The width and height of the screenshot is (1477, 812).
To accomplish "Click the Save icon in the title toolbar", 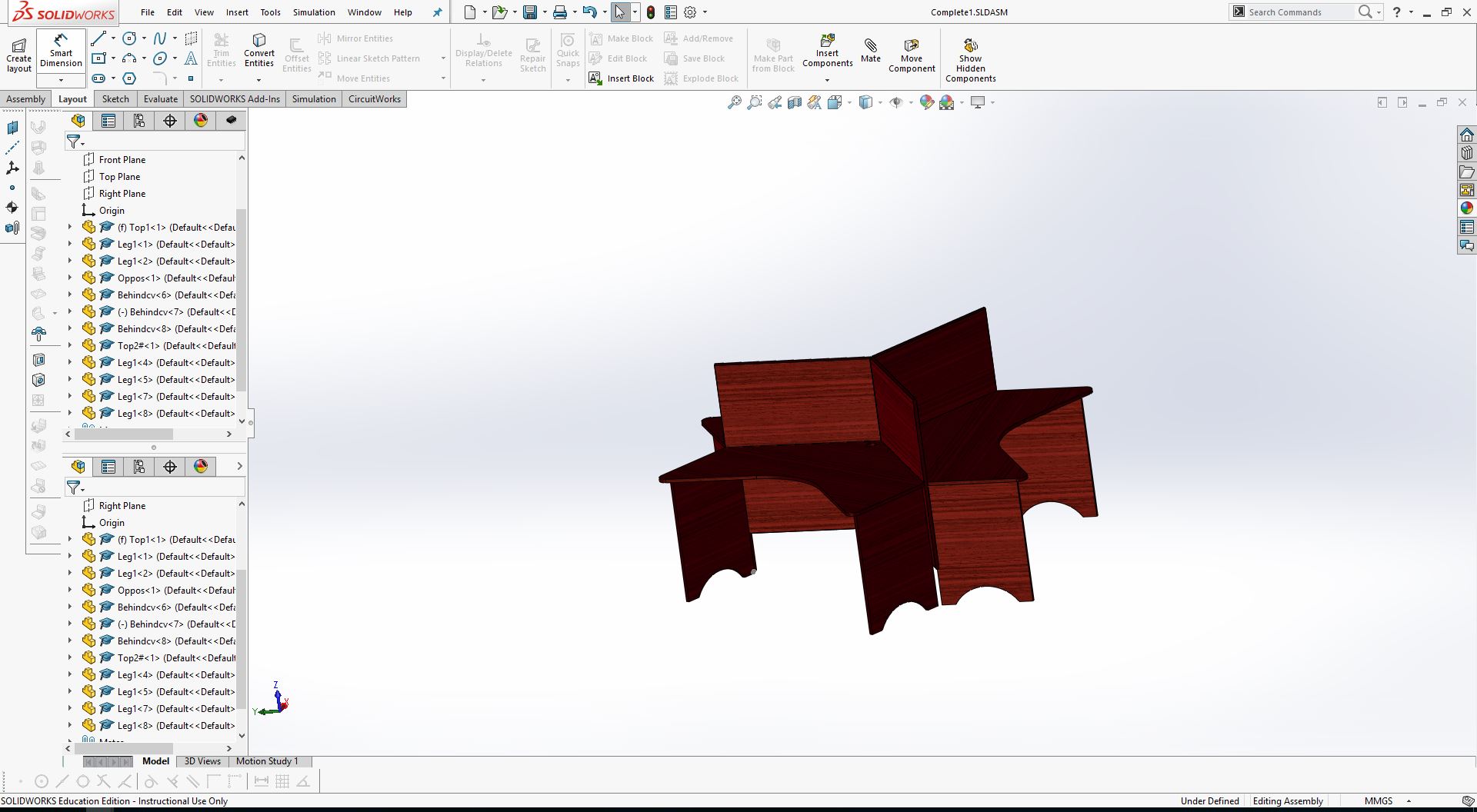I will point(529,12).
